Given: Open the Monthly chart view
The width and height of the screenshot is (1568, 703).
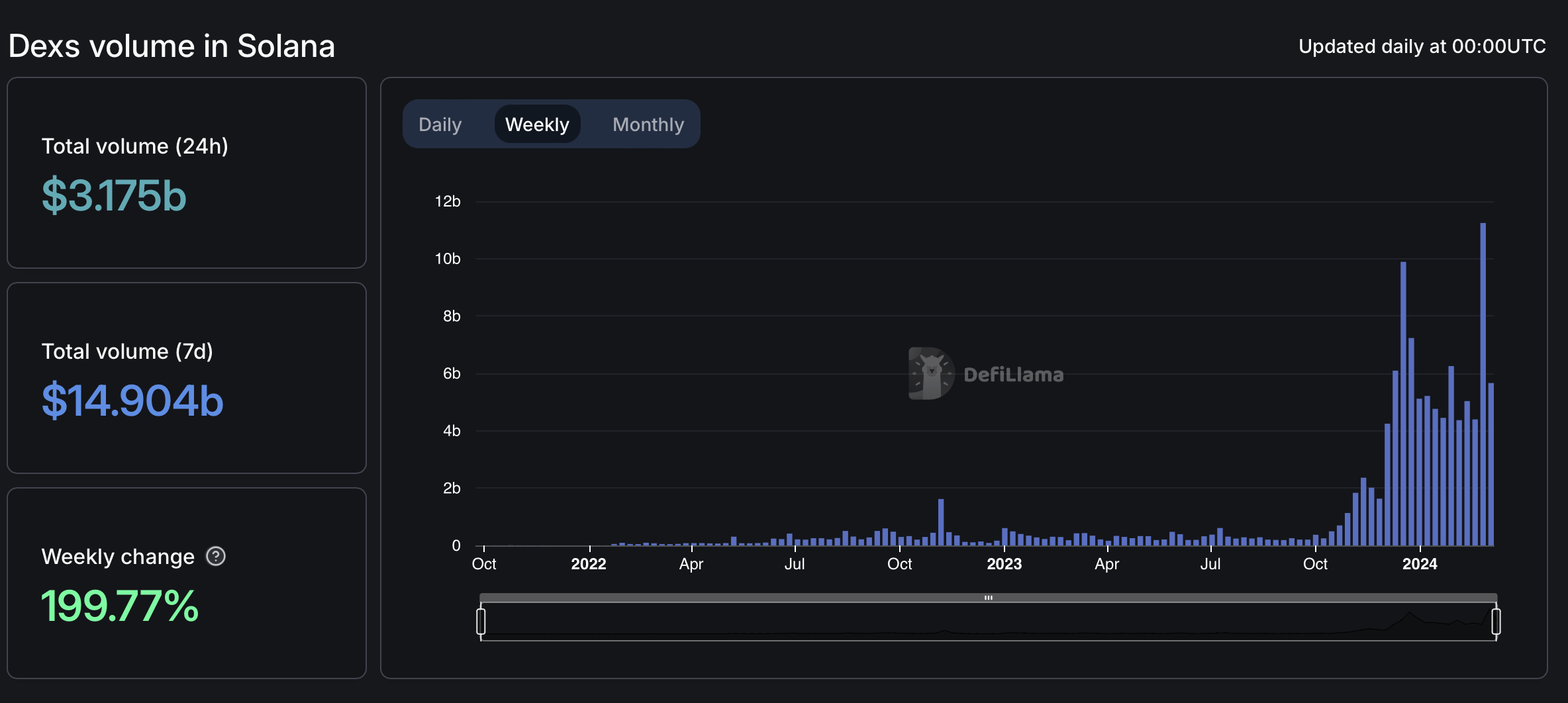Looking at the screenshot, I should [x=648, y=124].
